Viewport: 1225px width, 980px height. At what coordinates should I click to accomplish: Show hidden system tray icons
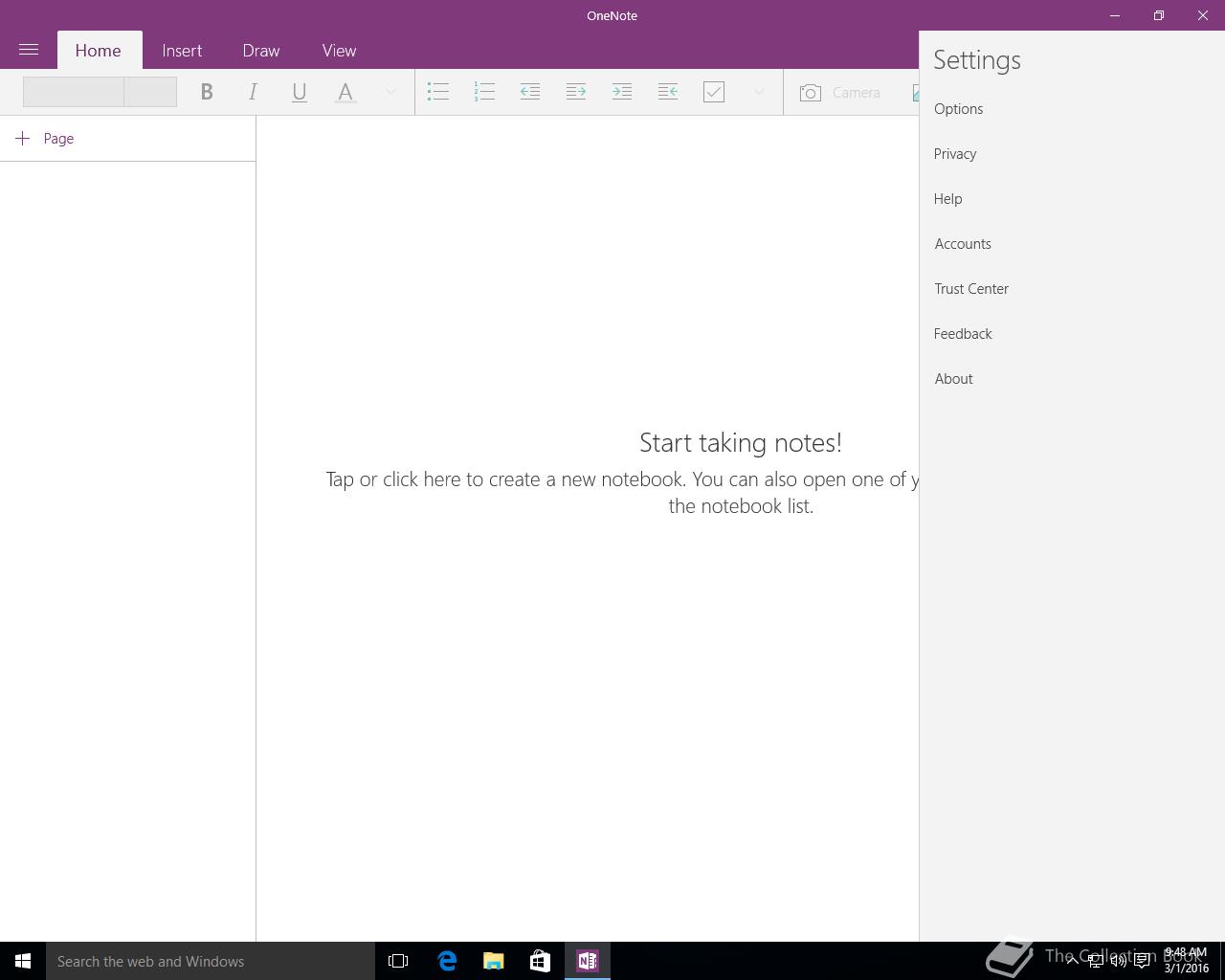pos(1073,961)
